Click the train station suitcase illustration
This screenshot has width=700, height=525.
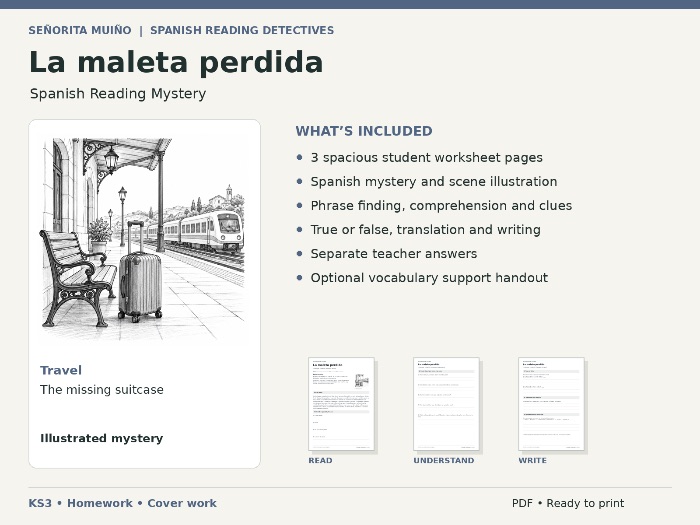(143, 239)
